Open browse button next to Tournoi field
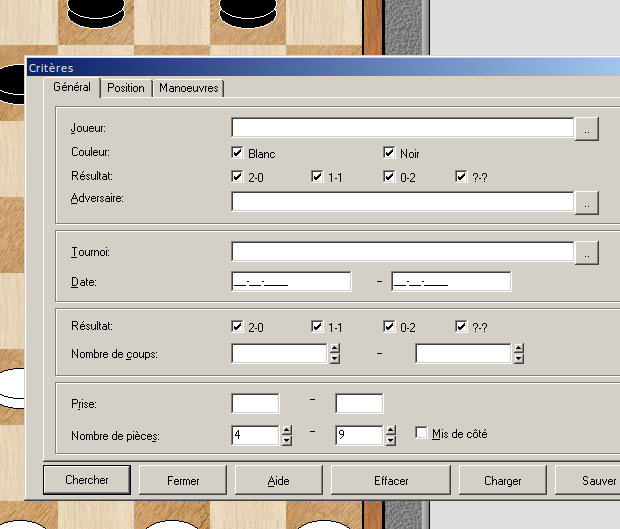This screenshot has height=529, width=620. 587,253
